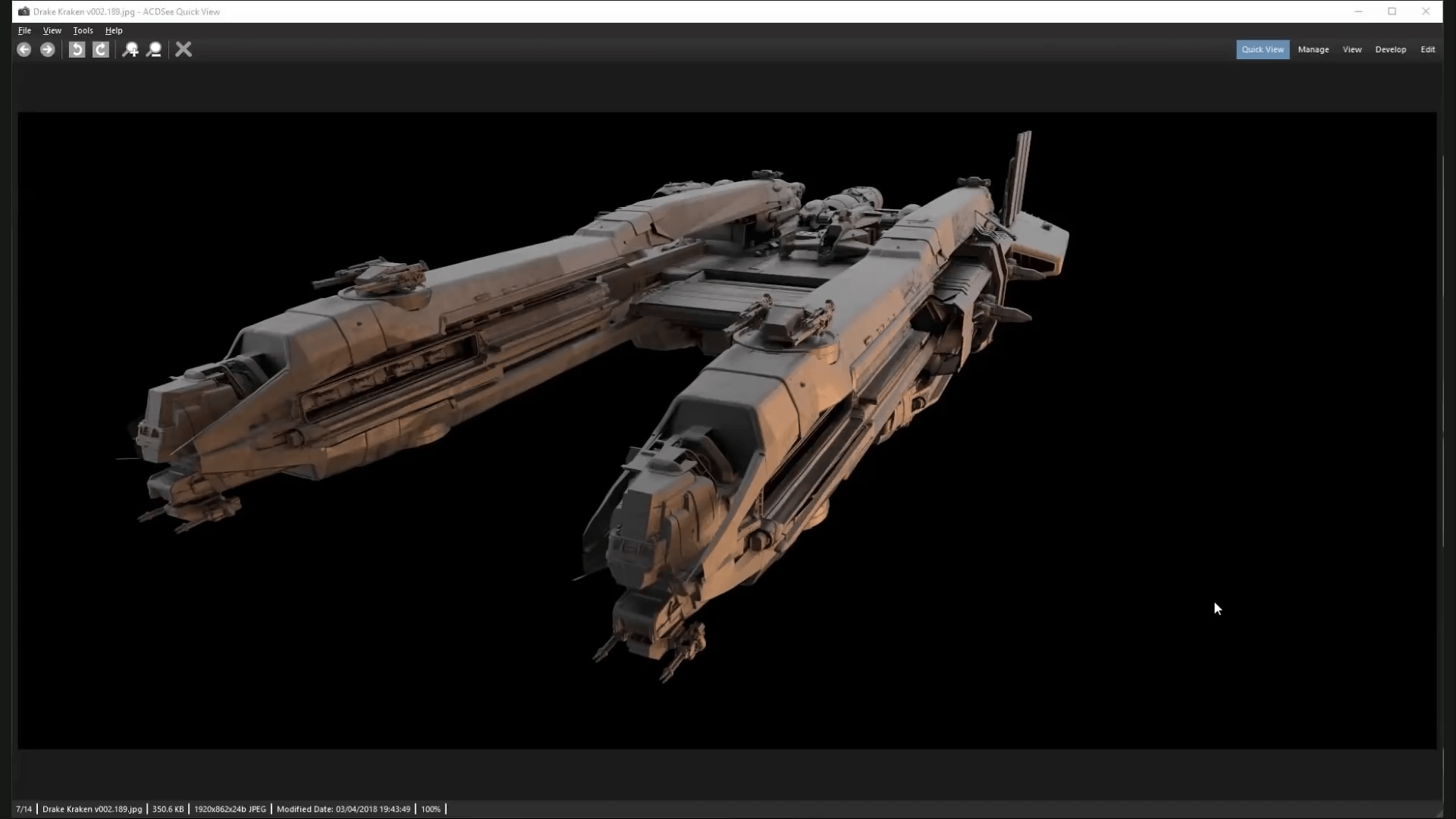Click the Modified Date status entry
This screenshot has width=1456, height=819.
click(x=344, y=809)
